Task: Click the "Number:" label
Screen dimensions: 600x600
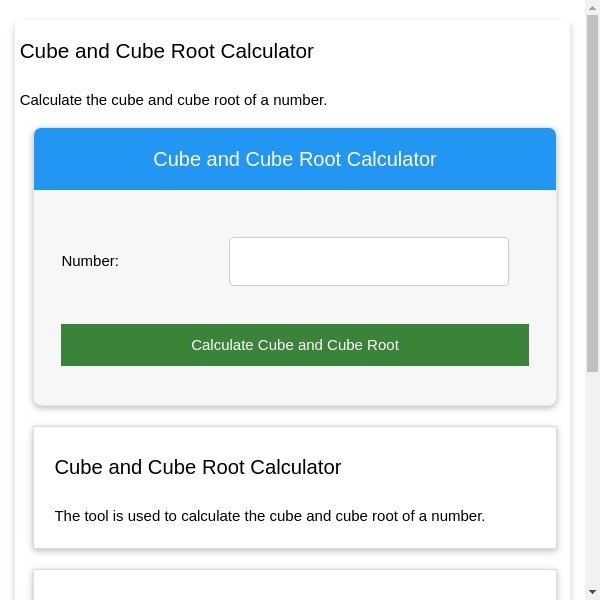Action: pos(90,261)
